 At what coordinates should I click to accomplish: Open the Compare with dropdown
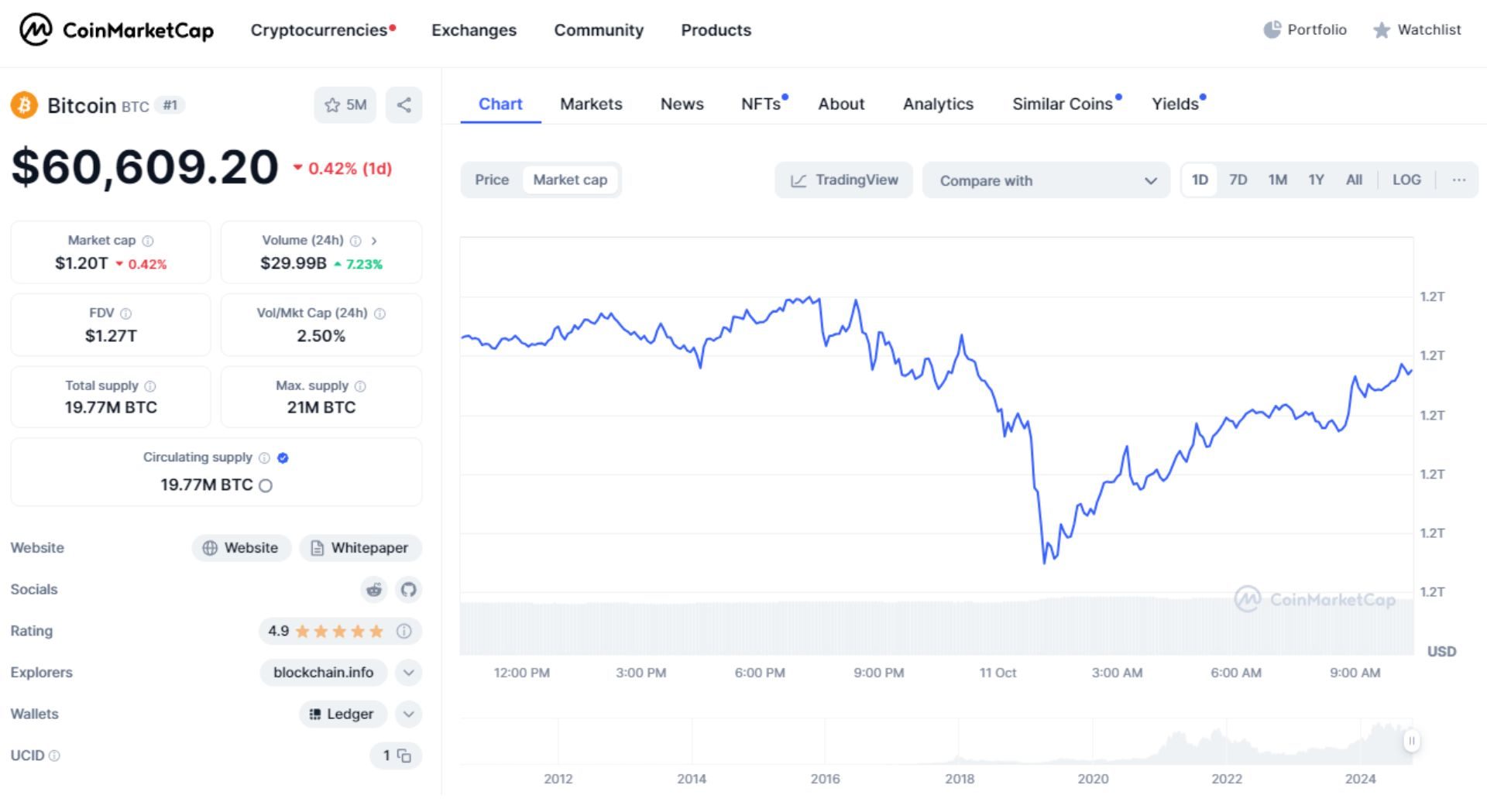coord(1046,180)
